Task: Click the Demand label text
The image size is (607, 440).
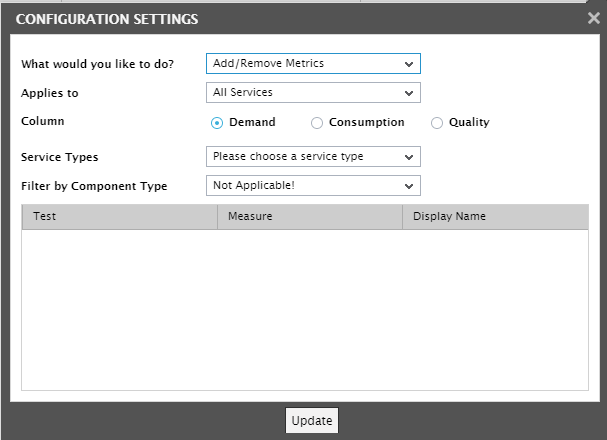Action: pos(252,122)
